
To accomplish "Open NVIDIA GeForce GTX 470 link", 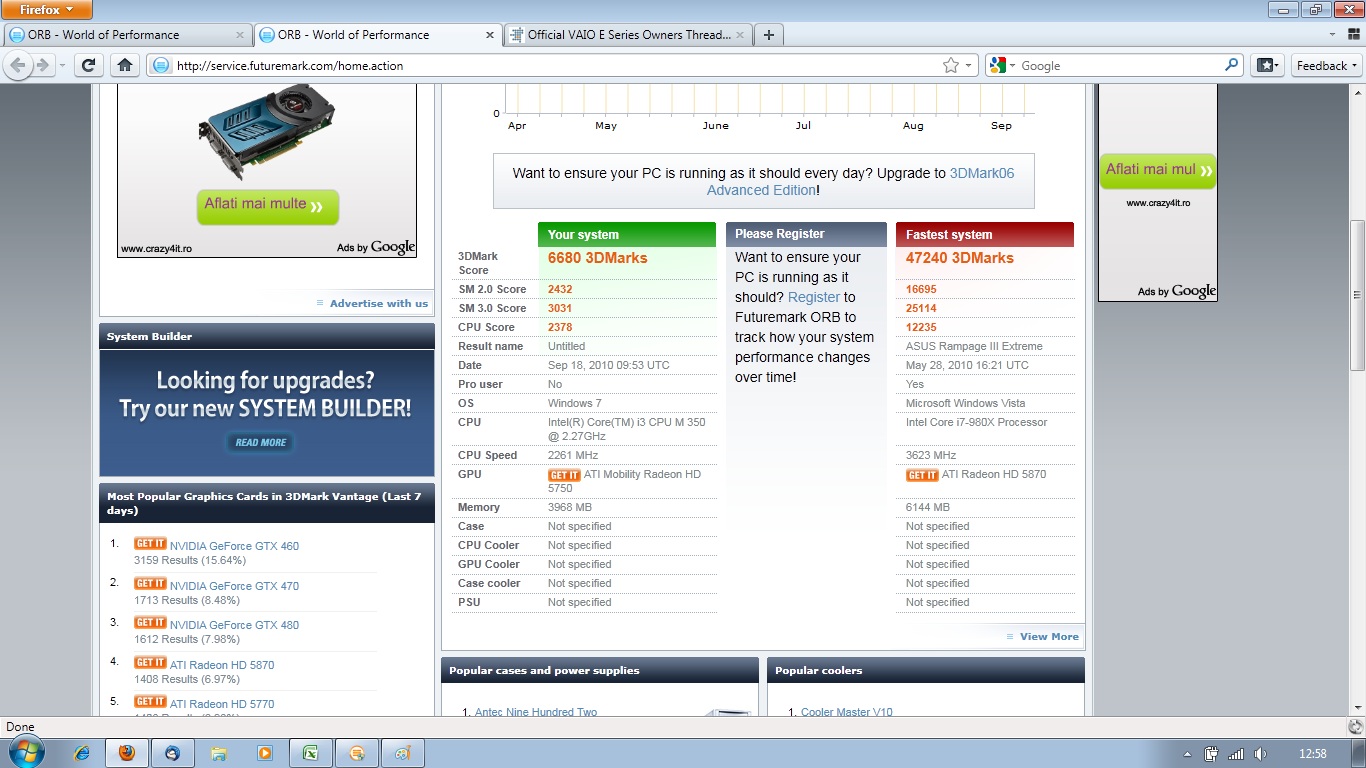I will [234, 586].
